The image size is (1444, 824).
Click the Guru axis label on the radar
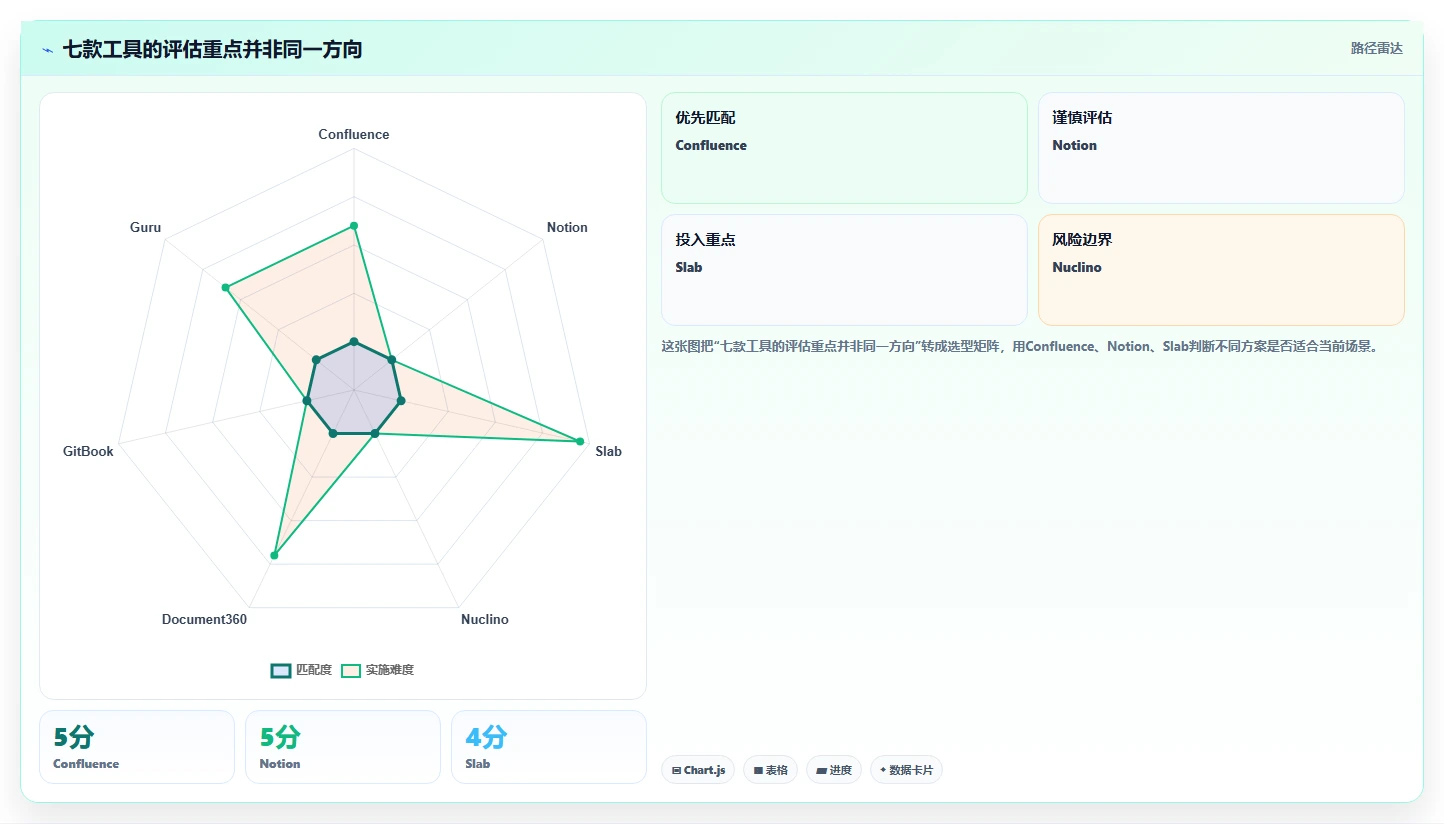pyautogui.click(x=145, y=227)
